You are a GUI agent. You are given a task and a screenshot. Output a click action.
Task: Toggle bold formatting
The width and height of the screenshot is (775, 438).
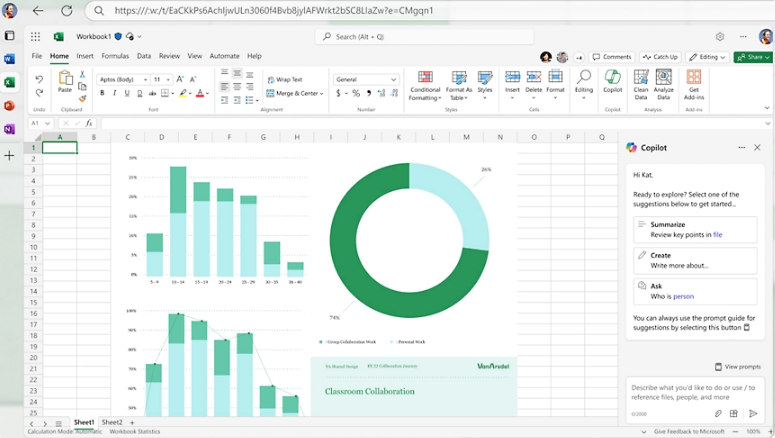click(x=102, y=93)
